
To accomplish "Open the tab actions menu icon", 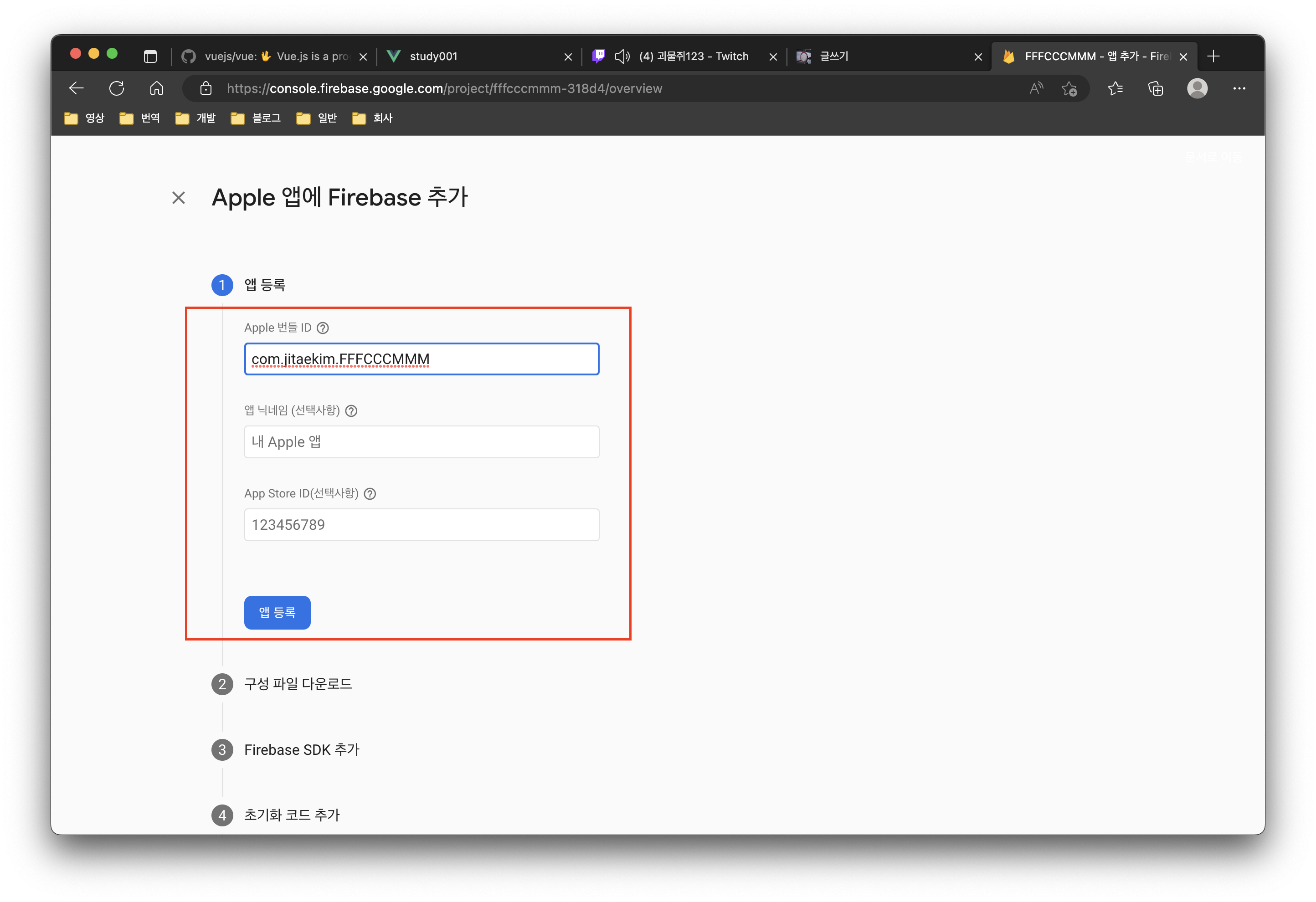I will [150, 56].
